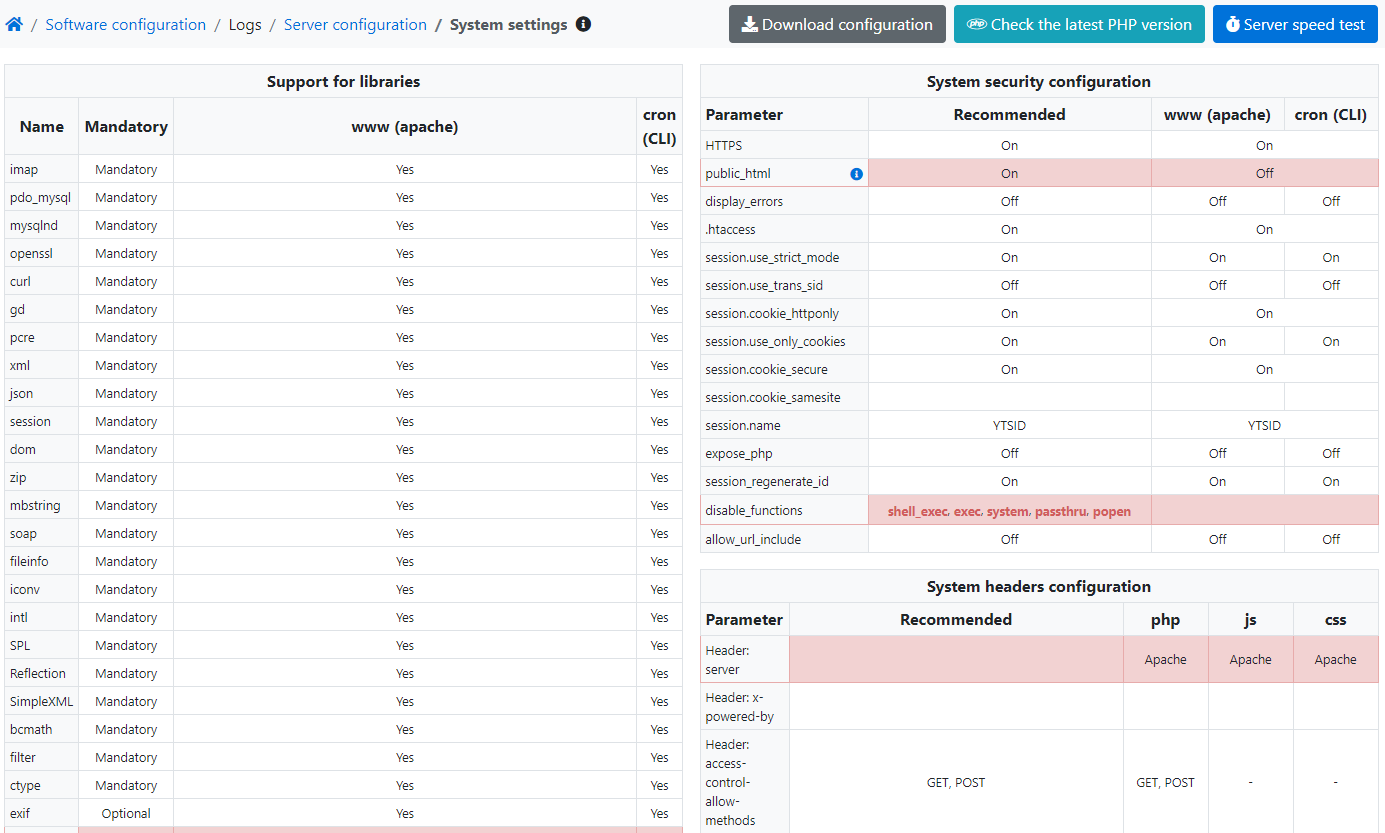Click the imap library name
The height and width of the screenshot is (833, 1385).
[24, 169]
